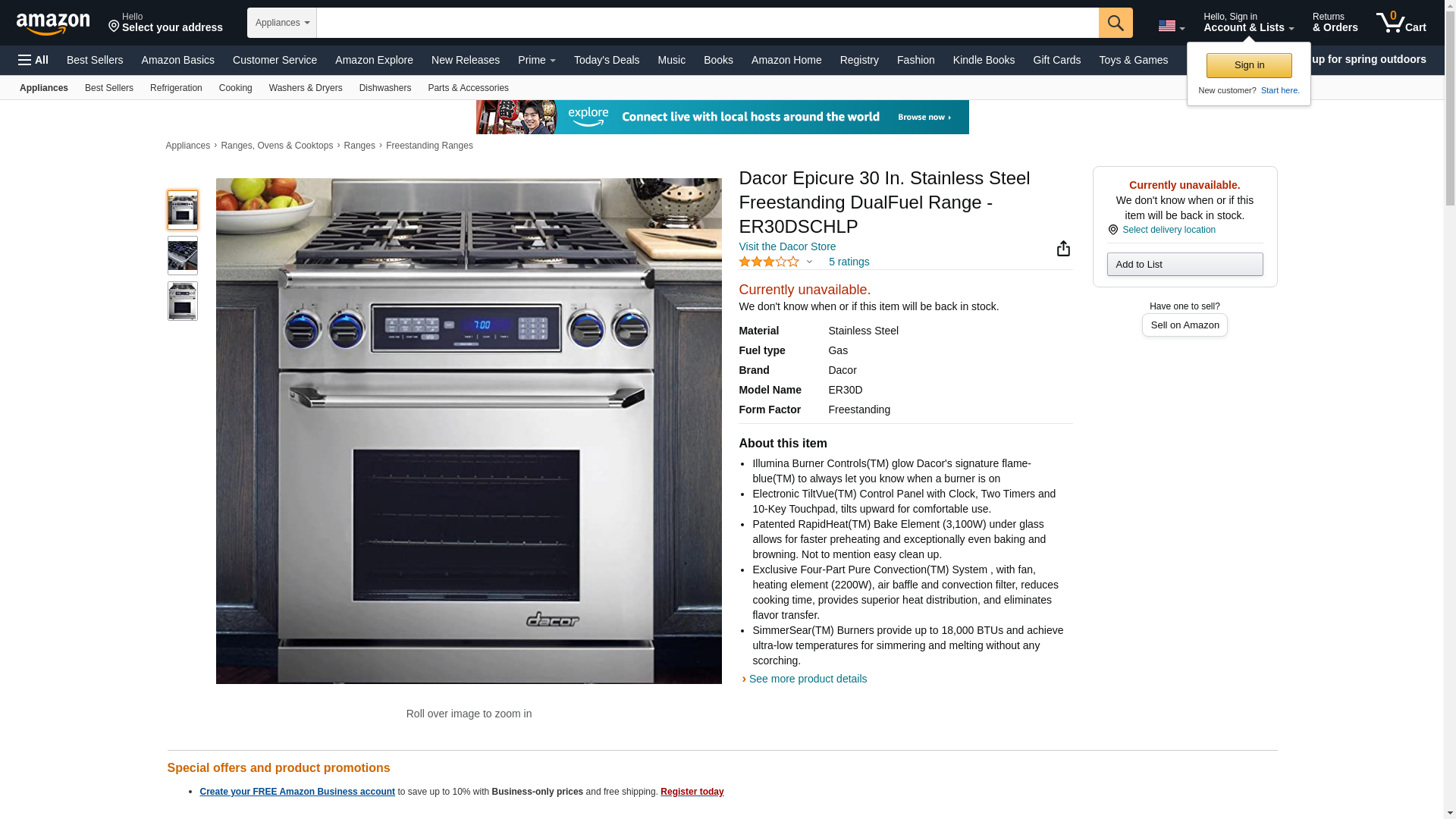Expand the Appliances search category dropdown

[x=282, y=23]
